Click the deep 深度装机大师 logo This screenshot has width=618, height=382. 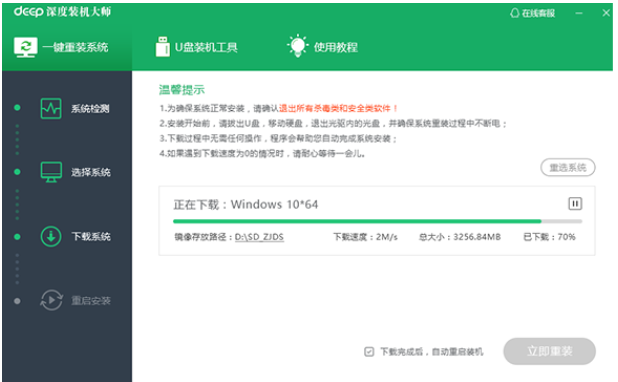pyautogui.click(x=62, y=11)
